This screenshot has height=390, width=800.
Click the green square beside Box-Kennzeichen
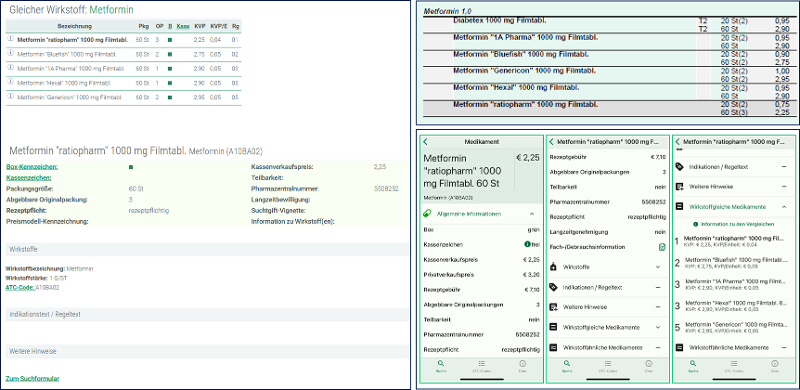pyautogui.click(x=131, y=167)
